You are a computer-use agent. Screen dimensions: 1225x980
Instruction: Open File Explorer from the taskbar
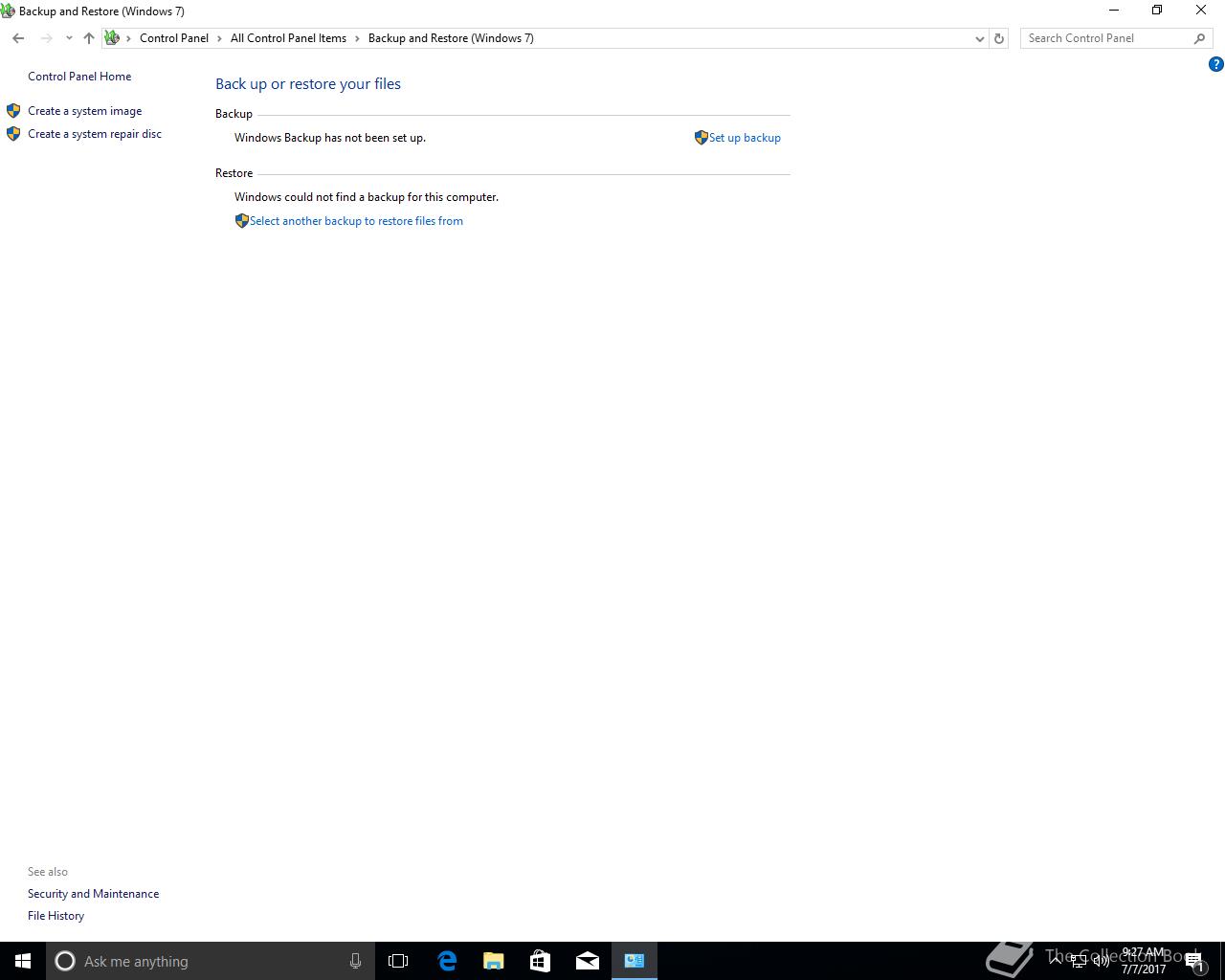point(494,961)
